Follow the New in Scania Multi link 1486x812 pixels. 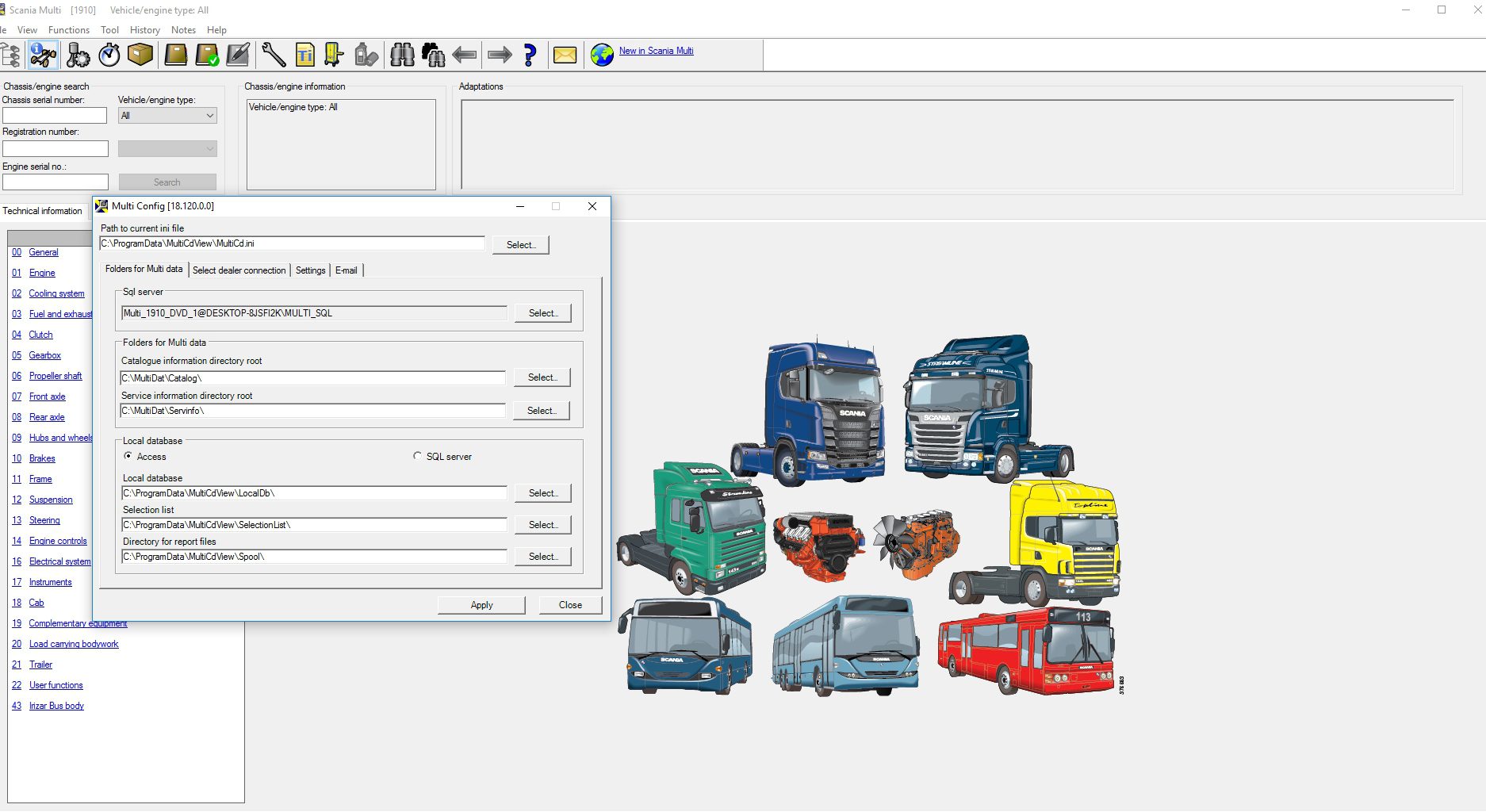coord(657,51)
